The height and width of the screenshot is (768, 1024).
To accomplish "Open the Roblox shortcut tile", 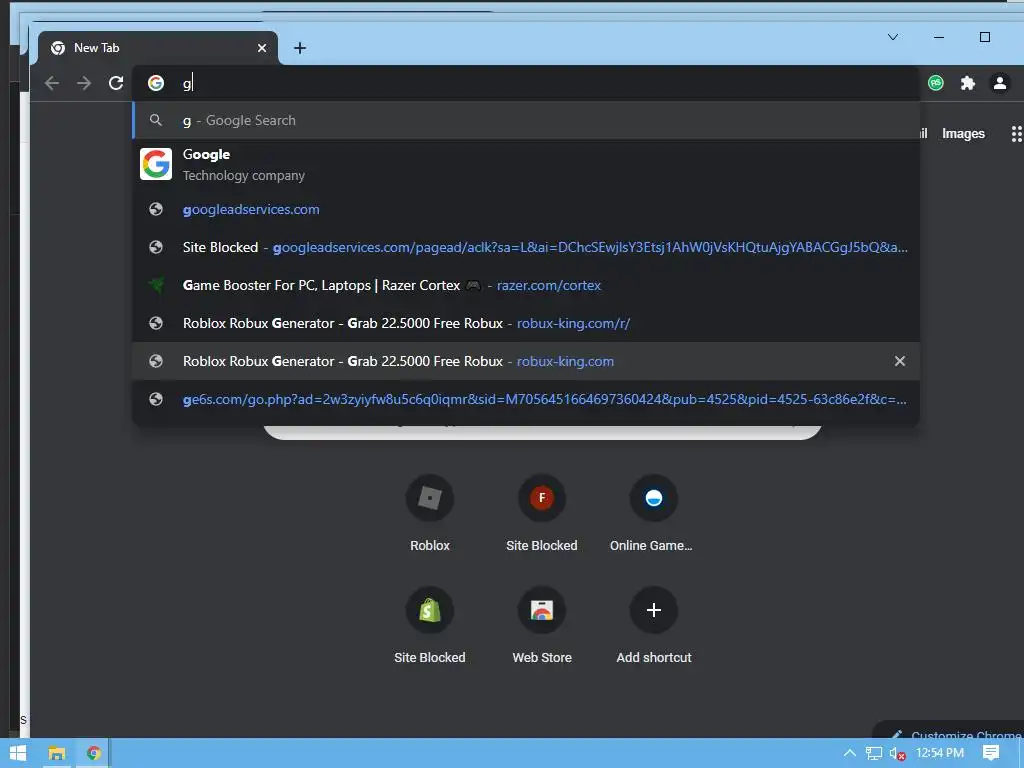I will [x=430, y=514].
